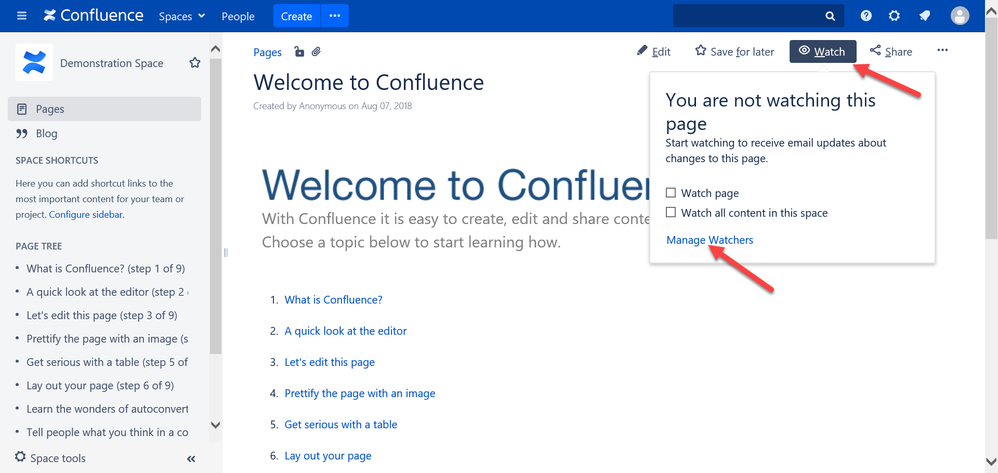The height and width of the screenshot is (473, 998).
Task: Open content link Prettify the page with an image
Action: [x=360, y=393]
